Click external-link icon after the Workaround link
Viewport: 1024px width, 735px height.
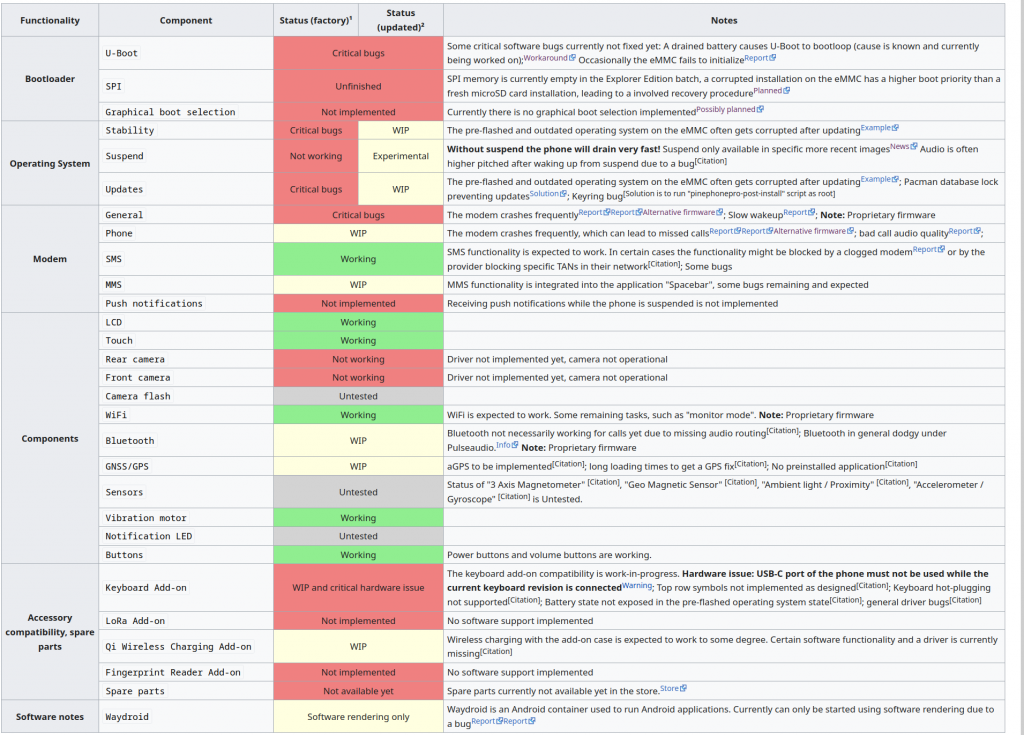click(572, 58)
